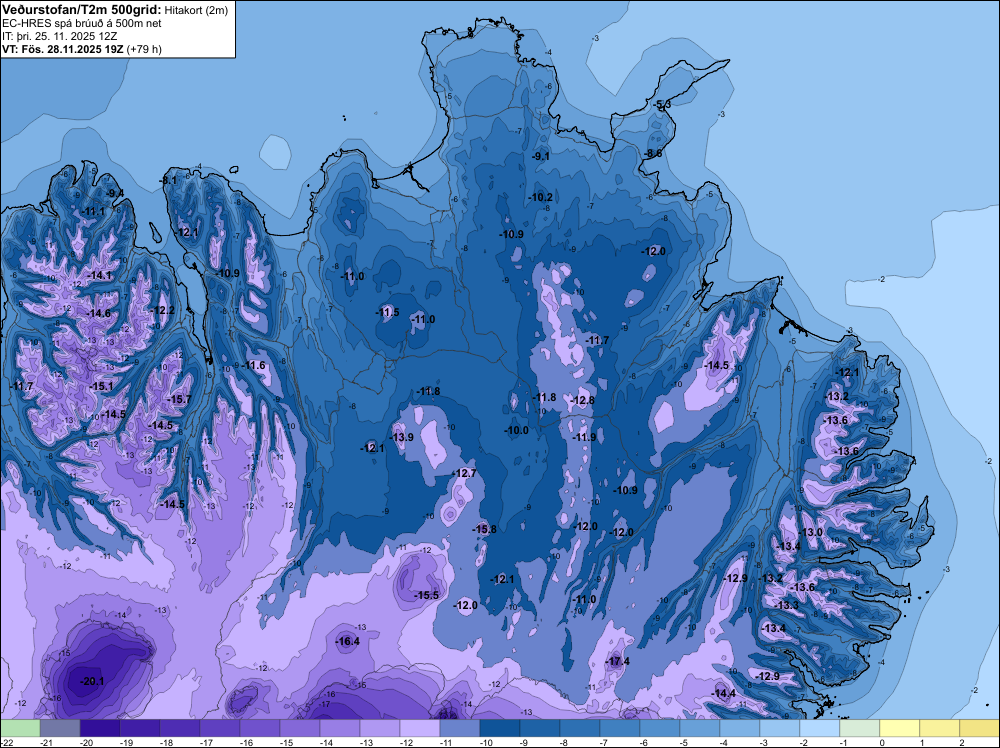Select the -8.1 temperature value
The image size is (1000, 748).
coord(168,180)
